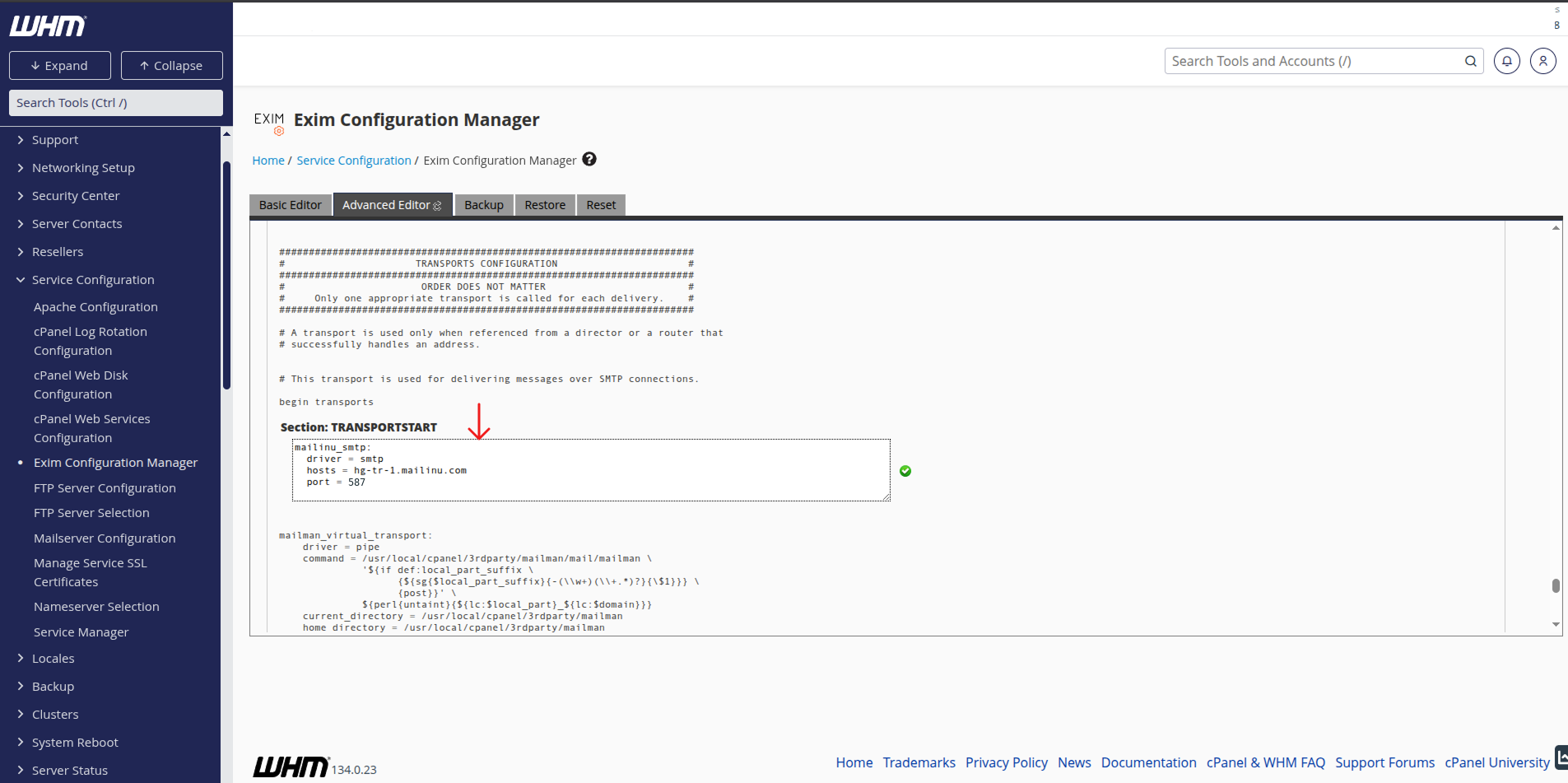Viewport: 1568px width, 783px height.
Task: Open Service Manager
Action: pyautogui.click(x=81, y=632)
